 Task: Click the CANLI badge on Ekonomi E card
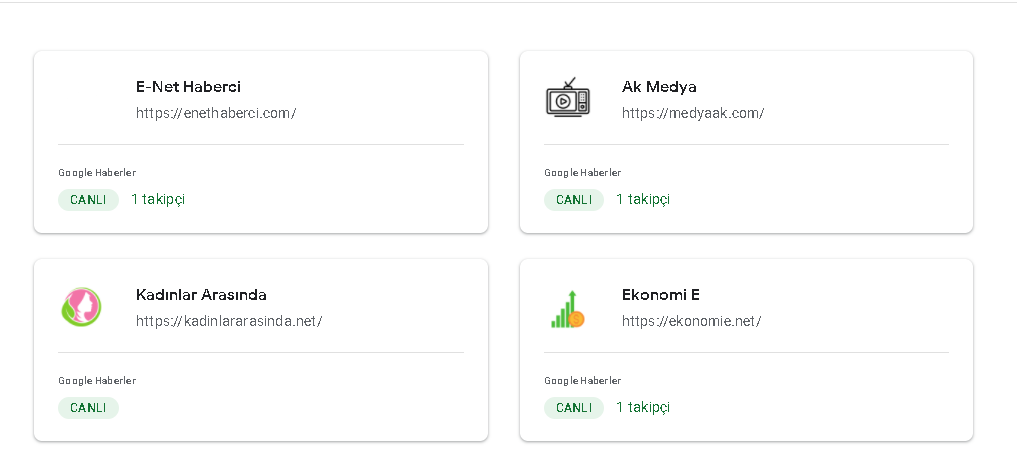click(x=574, y=408)
